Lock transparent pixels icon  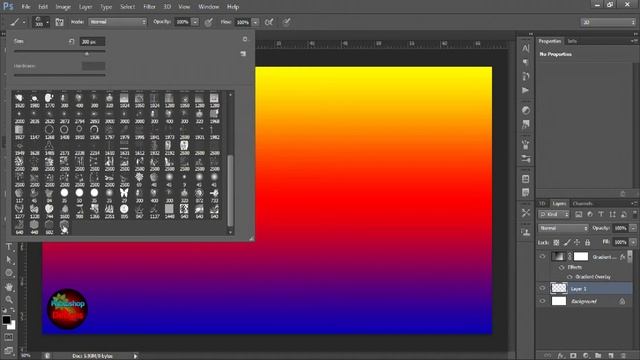[556, 242]
